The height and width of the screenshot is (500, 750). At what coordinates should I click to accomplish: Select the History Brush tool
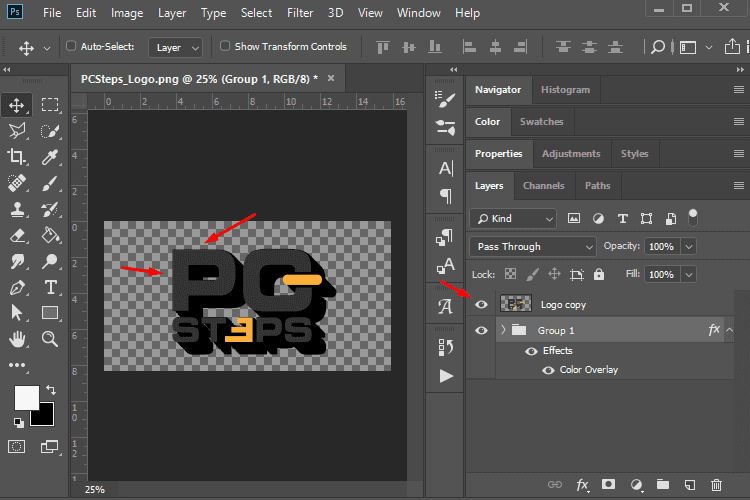50,209
